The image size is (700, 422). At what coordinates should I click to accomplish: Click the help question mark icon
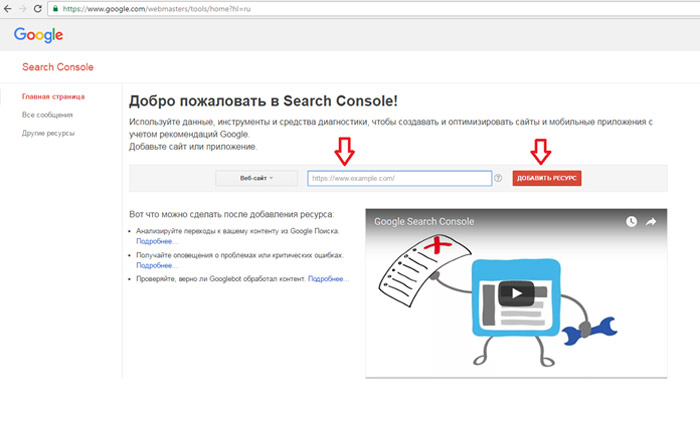(498, 178)
